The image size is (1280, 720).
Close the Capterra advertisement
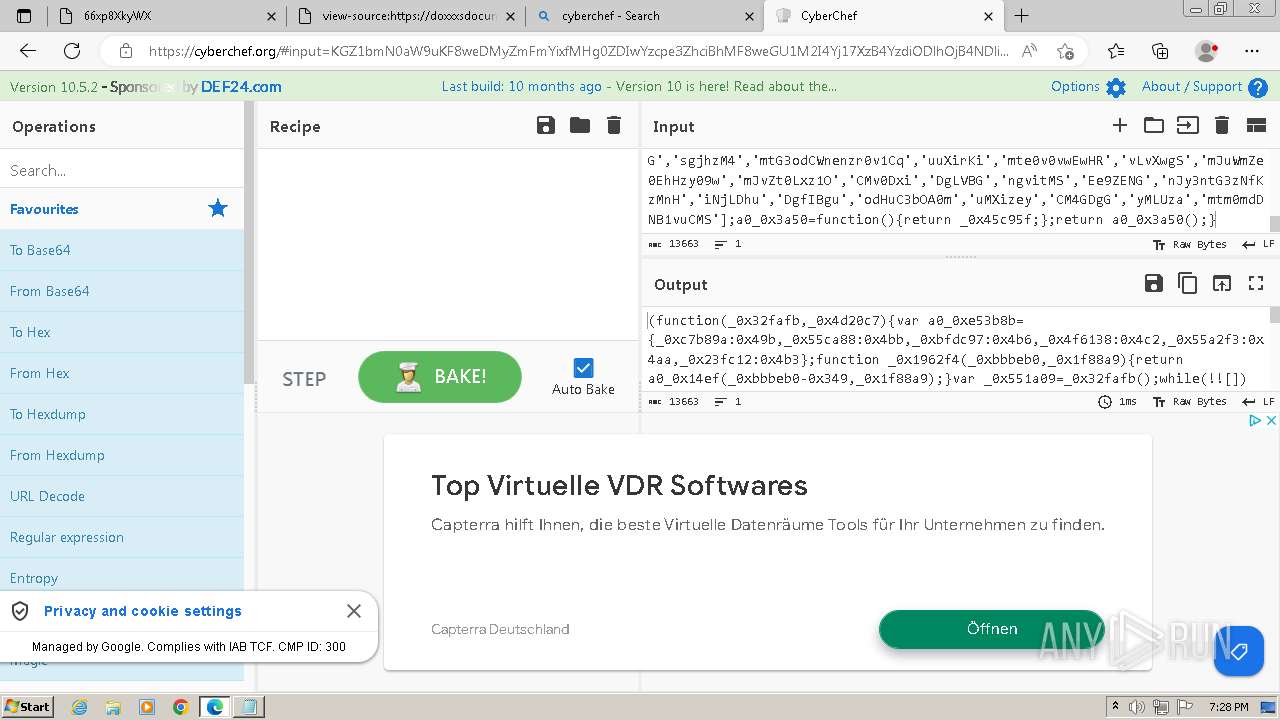(1271, 421)
